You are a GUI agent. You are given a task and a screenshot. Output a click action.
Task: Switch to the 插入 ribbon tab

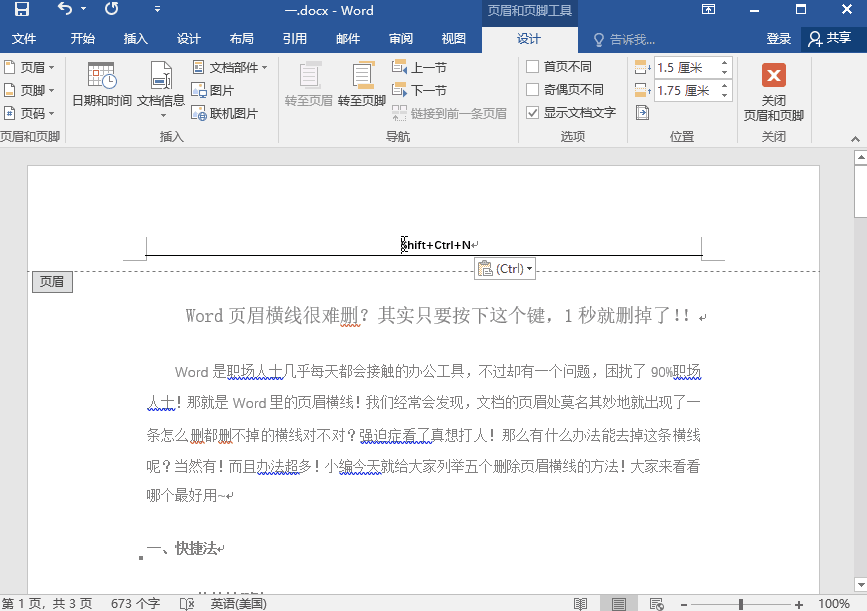pos(135,38)
